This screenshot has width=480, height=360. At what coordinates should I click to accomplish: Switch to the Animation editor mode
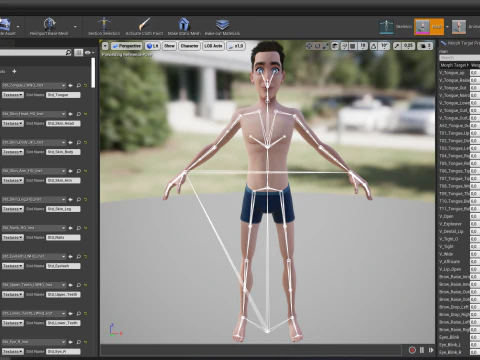point(466,27)
